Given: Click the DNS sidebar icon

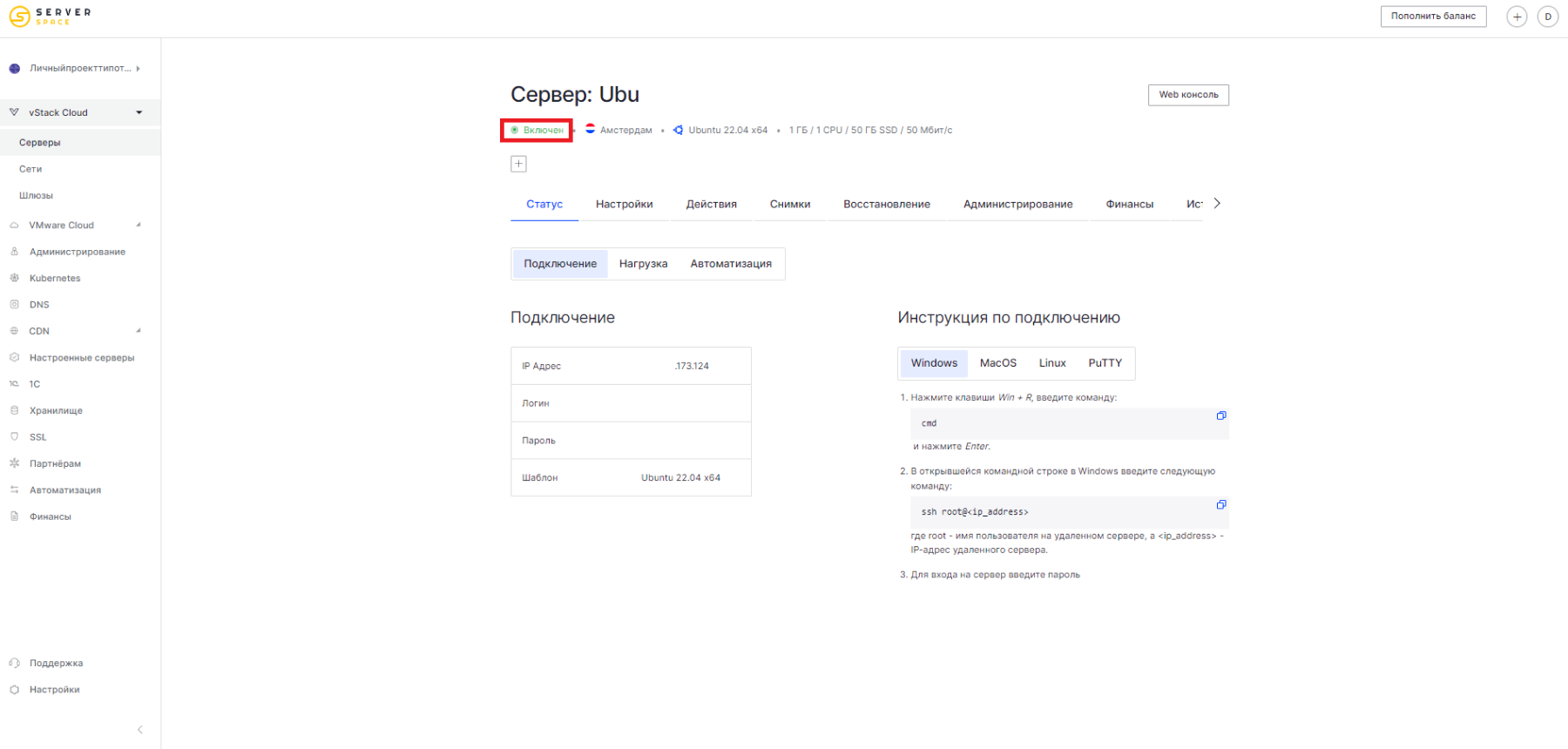Looking at the screenshot, I should click(14, 305).
